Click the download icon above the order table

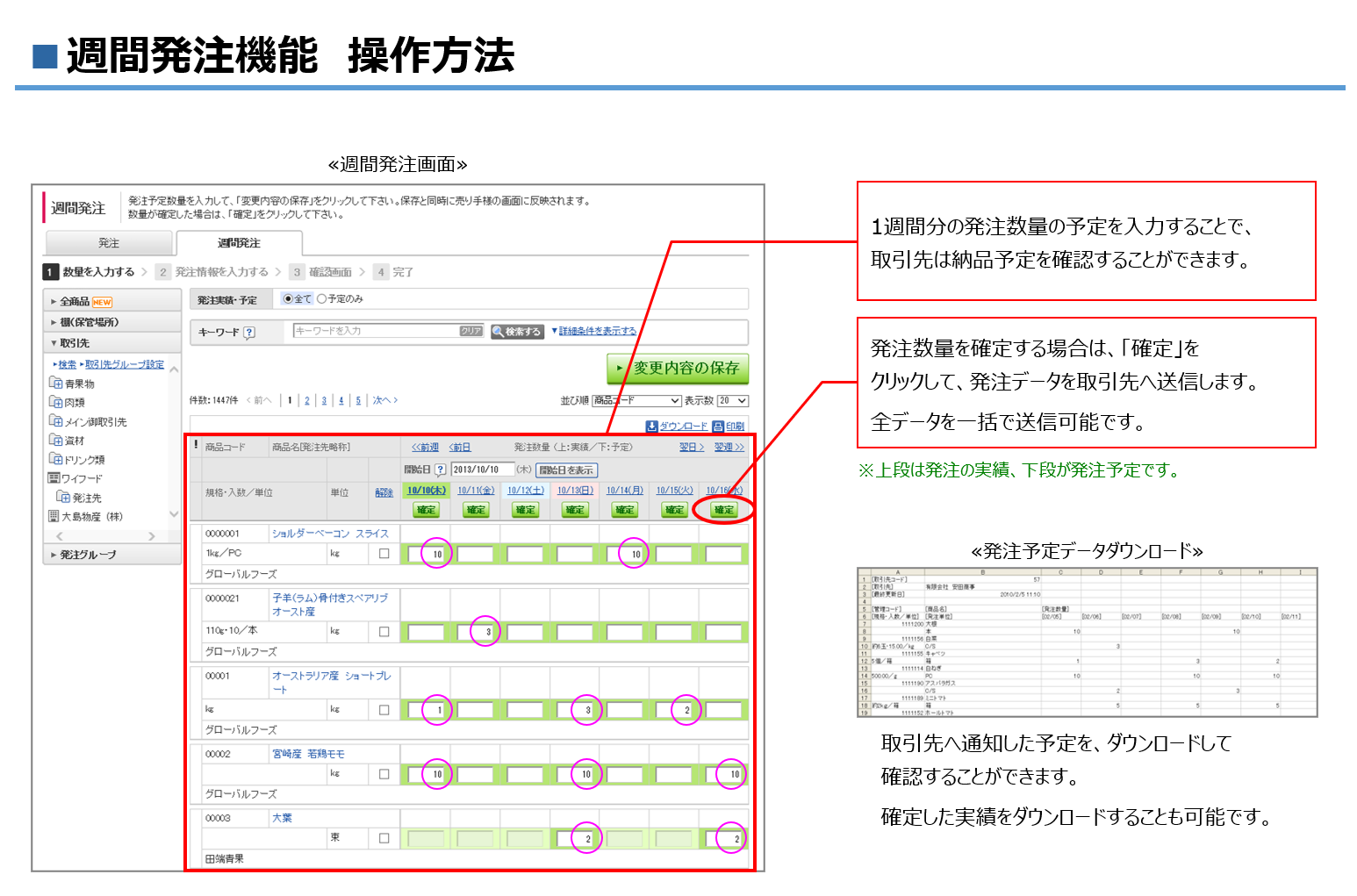(x=651, y=426)
